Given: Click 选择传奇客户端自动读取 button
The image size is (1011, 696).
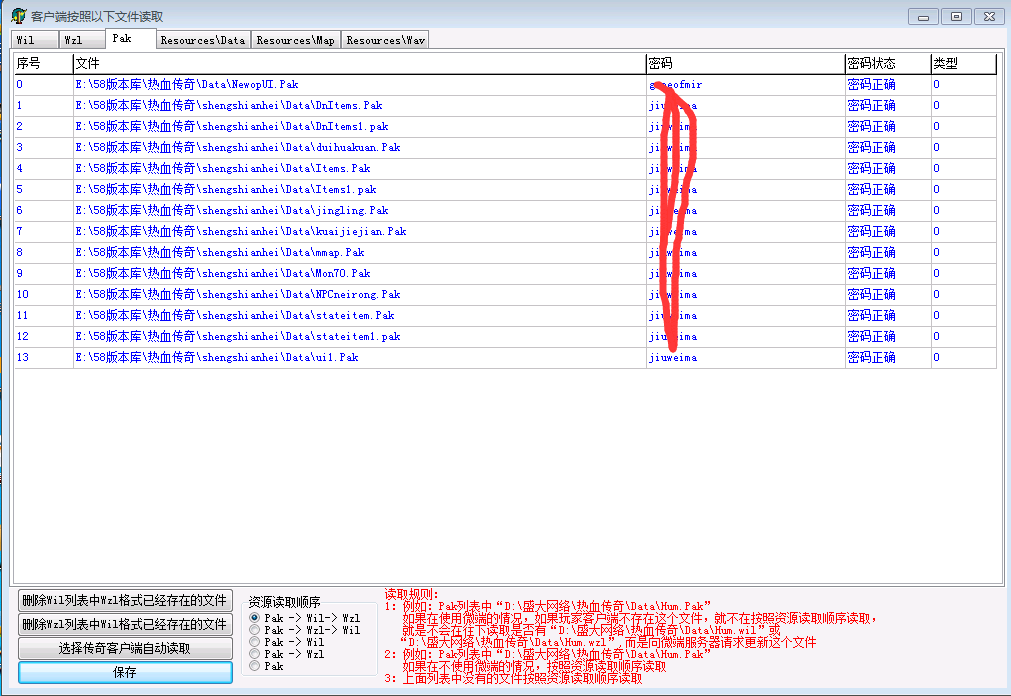Looking at the screenshot, I should point(125,648).
